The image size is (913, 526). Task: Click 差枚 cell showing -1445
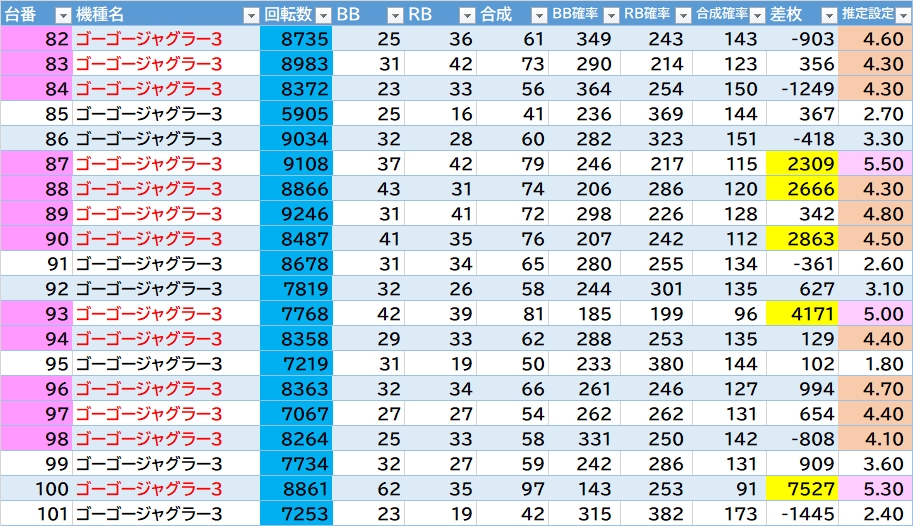pyautogui.click(x=802, y=514)
